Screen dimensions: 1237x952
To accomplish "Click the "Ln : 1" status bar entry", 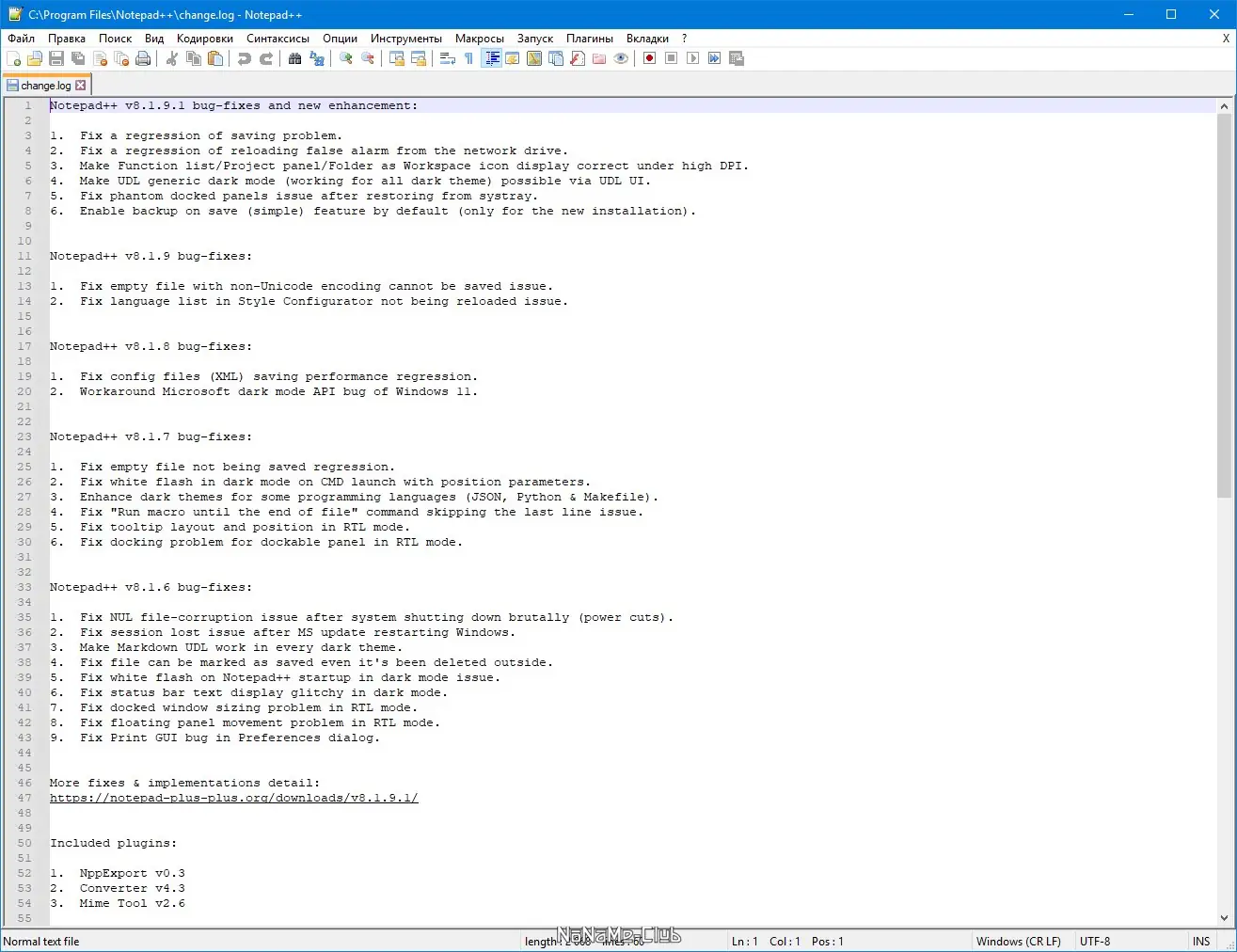I will [745, 942].
